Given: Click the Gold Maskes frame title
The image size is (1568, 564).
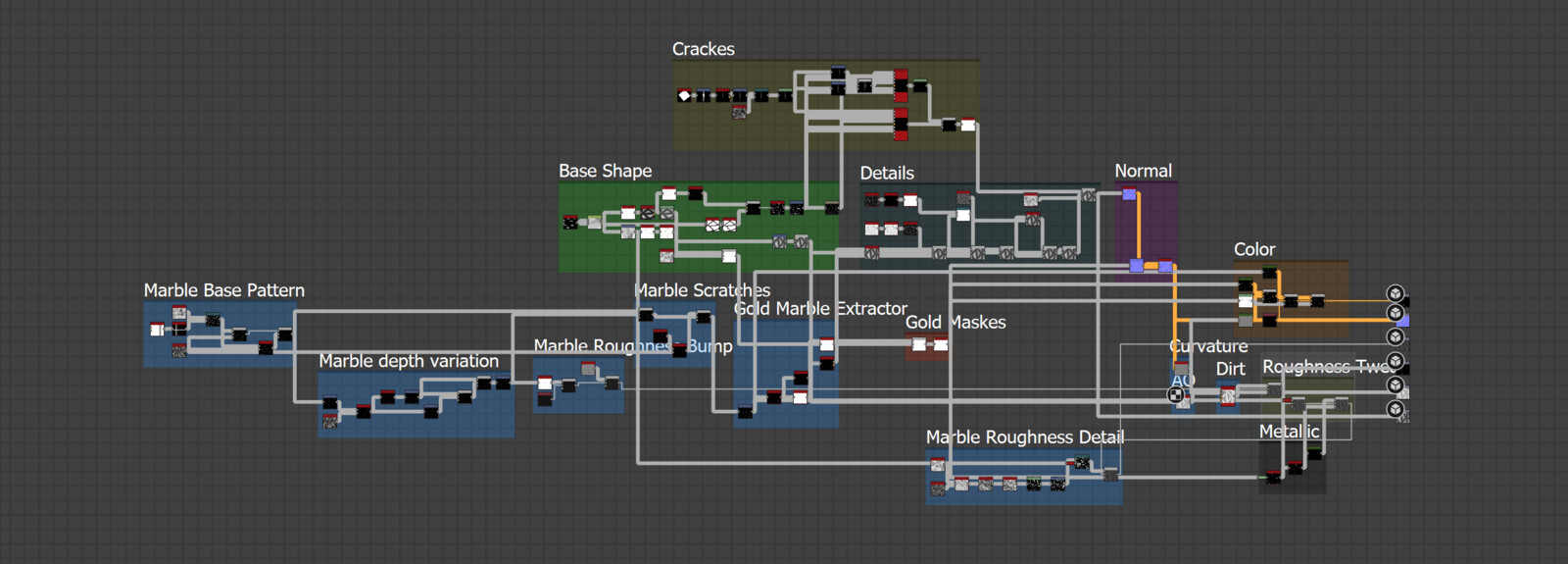Looking at the screenshot, I should [x=955, y=322].
